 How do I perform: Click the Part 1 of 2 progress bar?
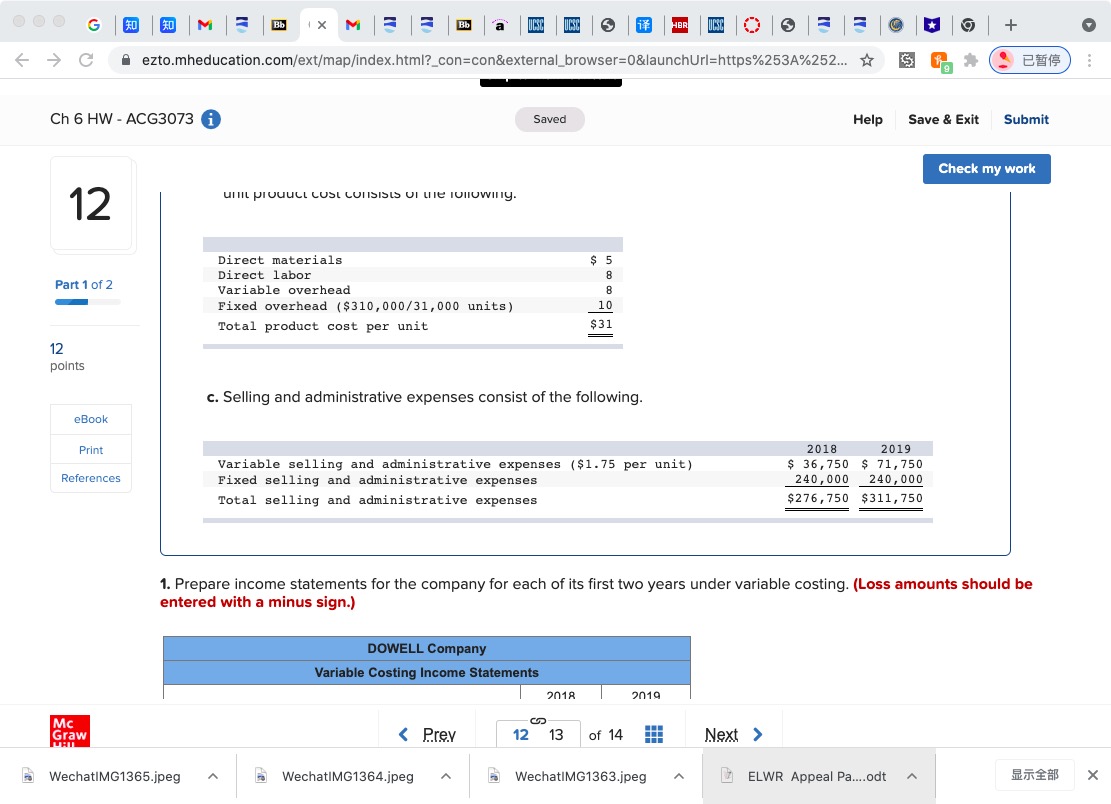(88, 302)
